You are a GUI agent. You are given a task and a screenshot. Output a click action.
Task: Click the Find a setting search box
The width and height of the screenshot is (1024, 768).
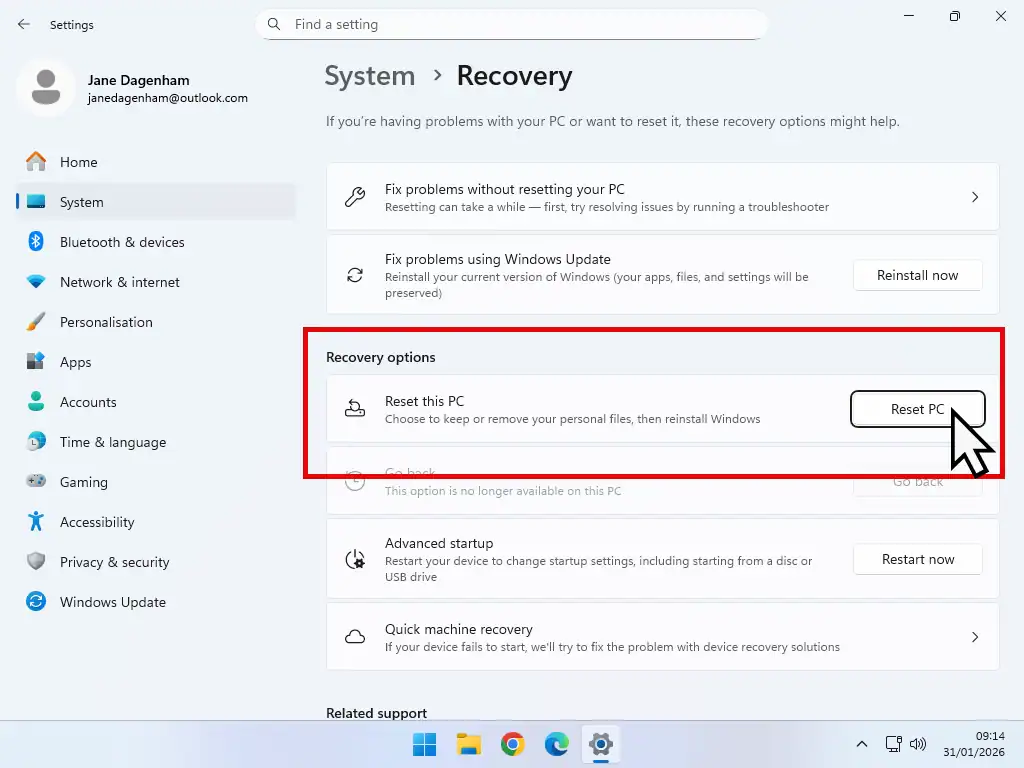(512, 24)
